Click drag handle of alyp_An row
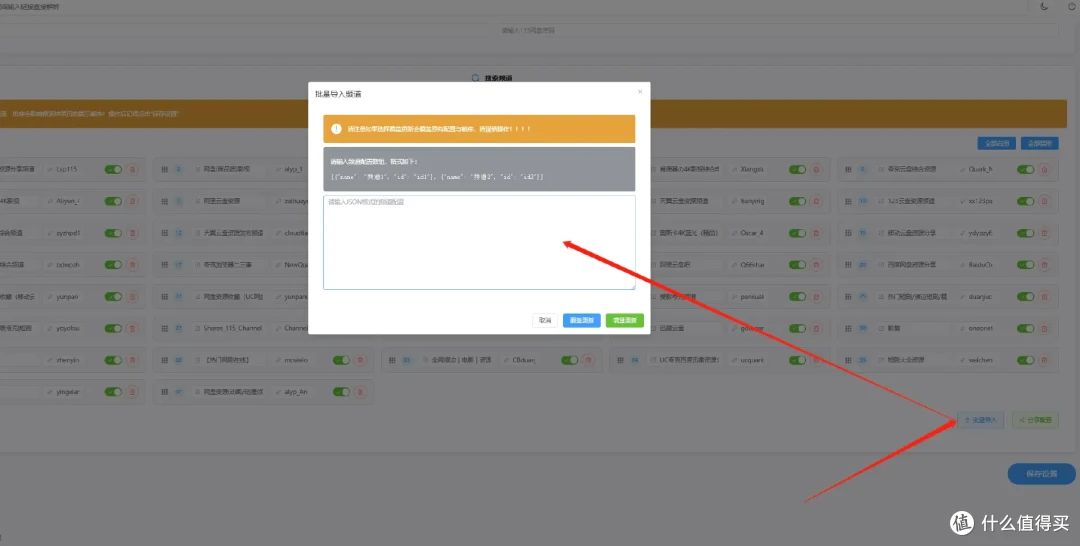1080x546 pixels. point(164,392)
